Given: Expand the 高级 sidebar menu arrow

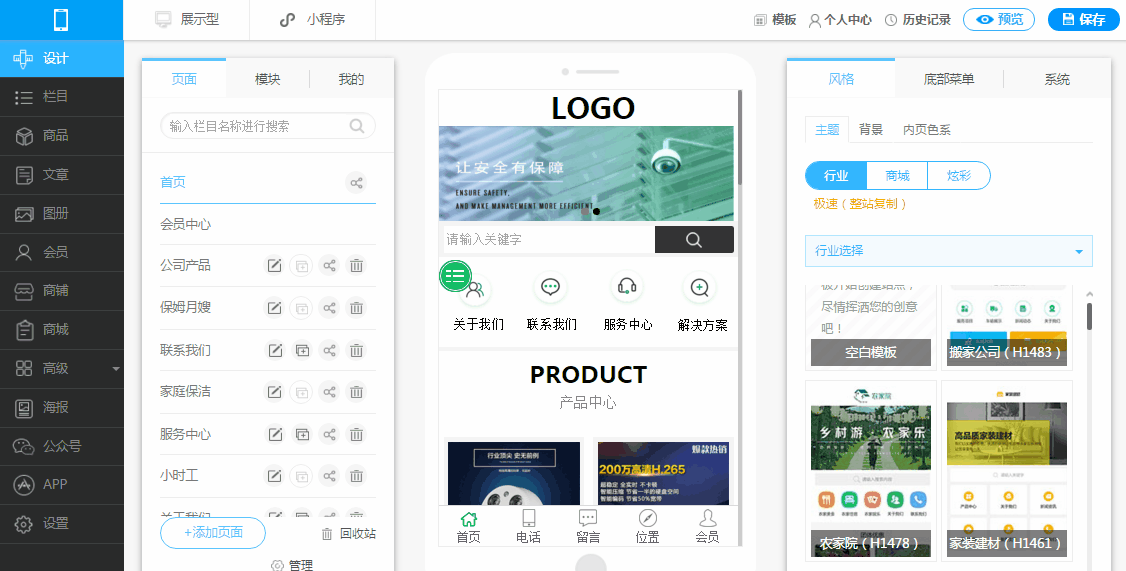Looking at the screenshot, I should [x=116, y=368].
